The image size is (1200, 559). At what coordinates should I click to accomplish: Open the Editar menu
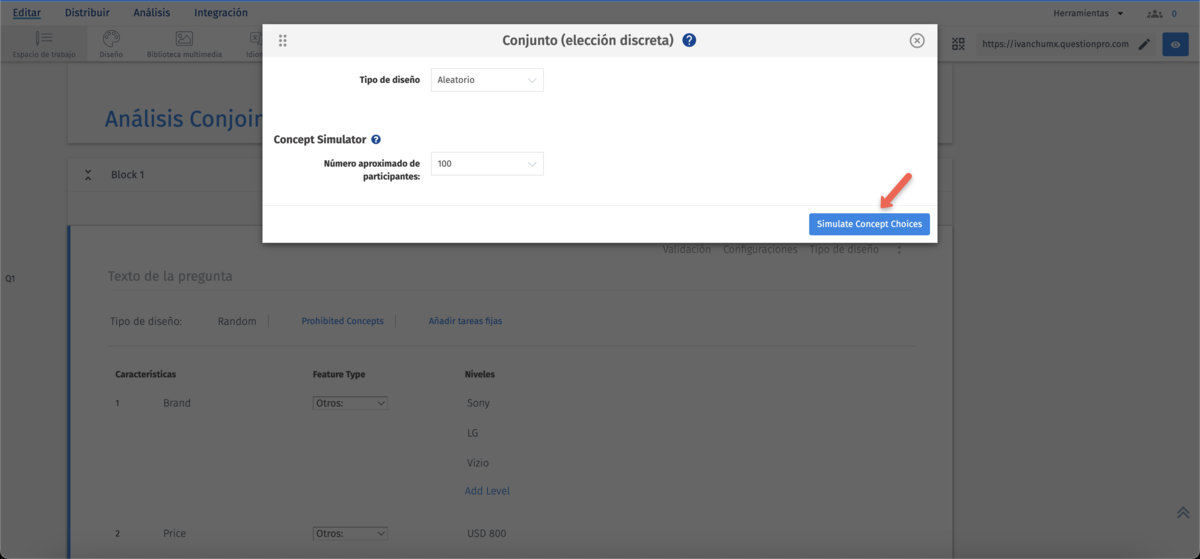(x=27, y=13)
